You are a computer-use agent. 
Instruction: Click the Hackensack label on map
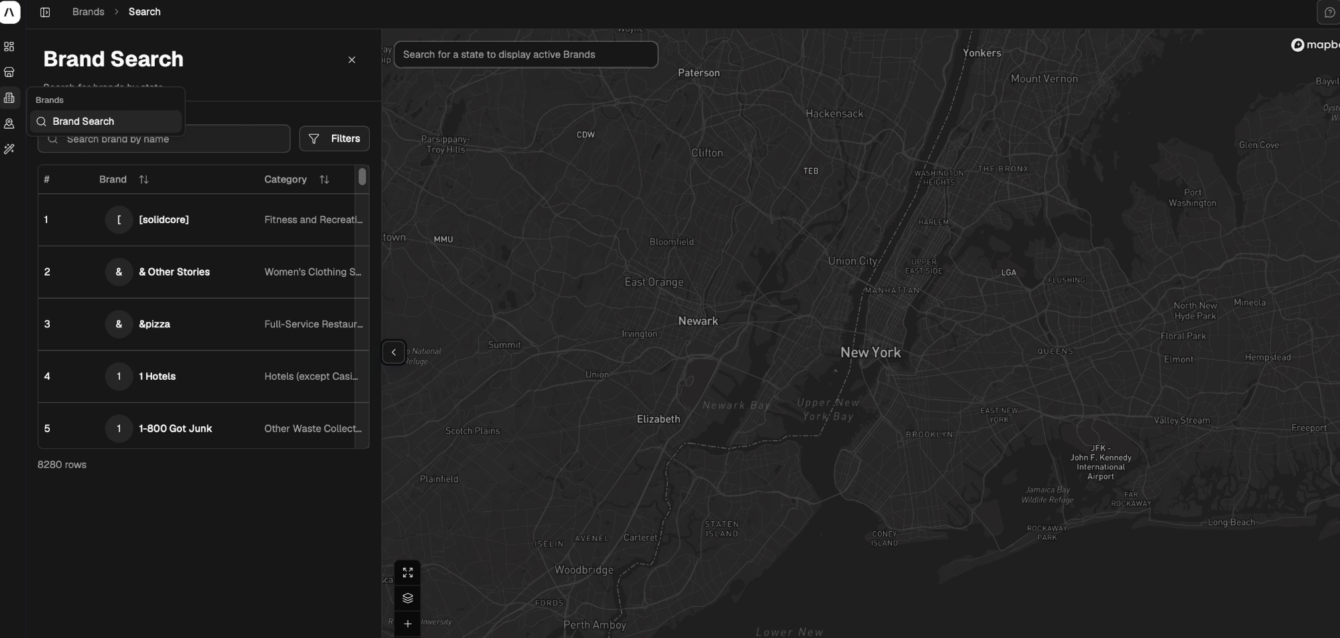(834, 114)
